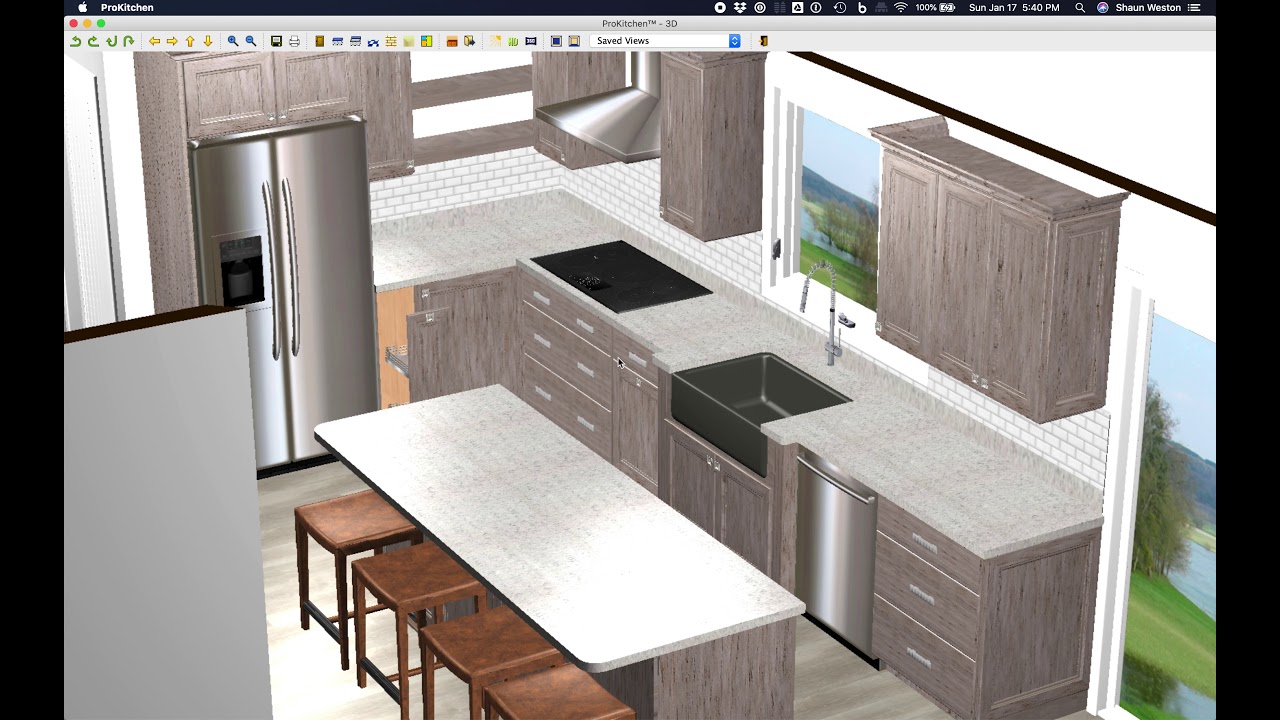This screenshot has width=1280, height=720.
Task: Open Time Machine menu bar icon
Action: point(840,7)
